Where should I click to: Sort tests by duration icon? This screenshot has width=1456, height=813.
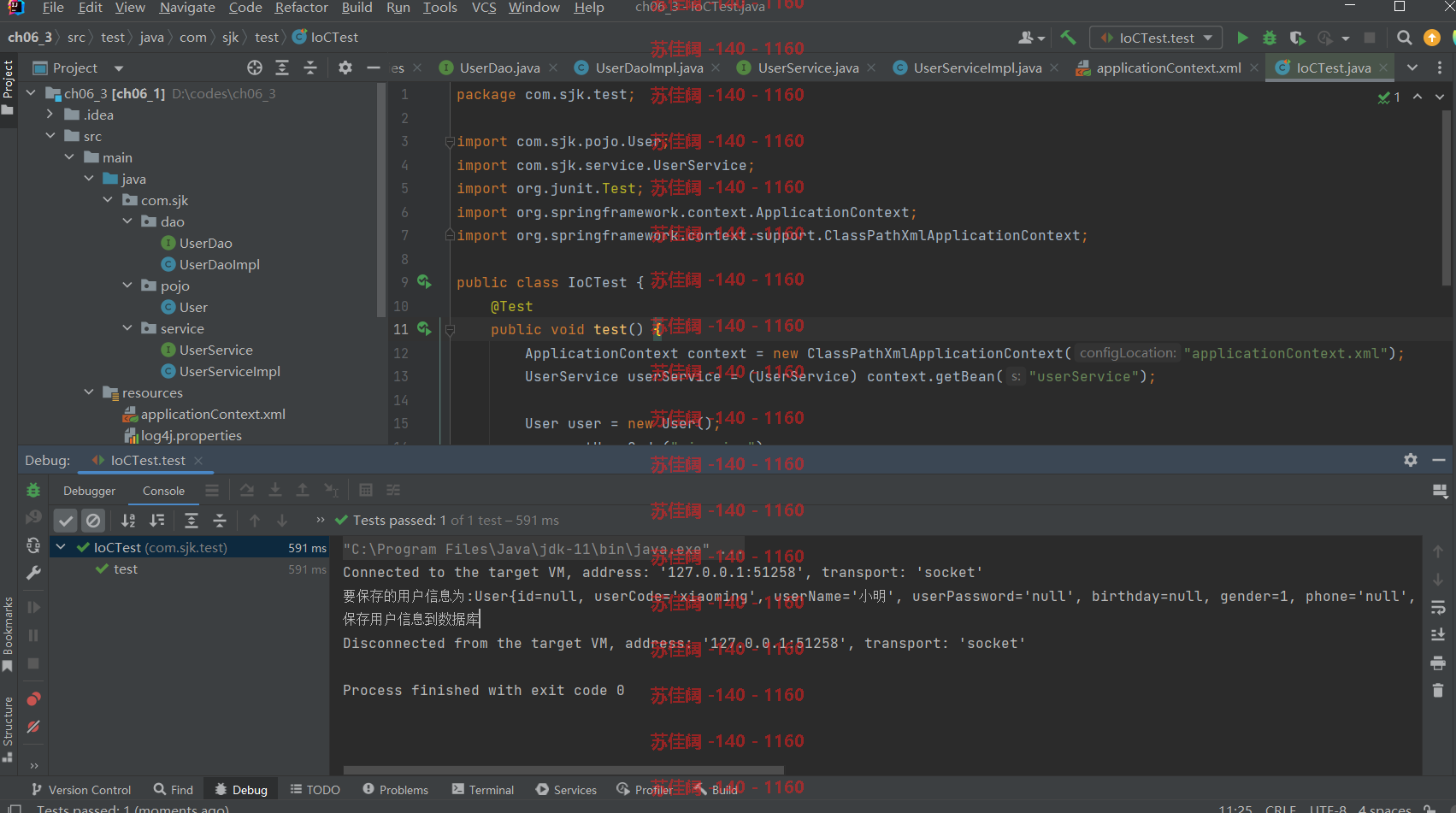(x=157, y=520)
